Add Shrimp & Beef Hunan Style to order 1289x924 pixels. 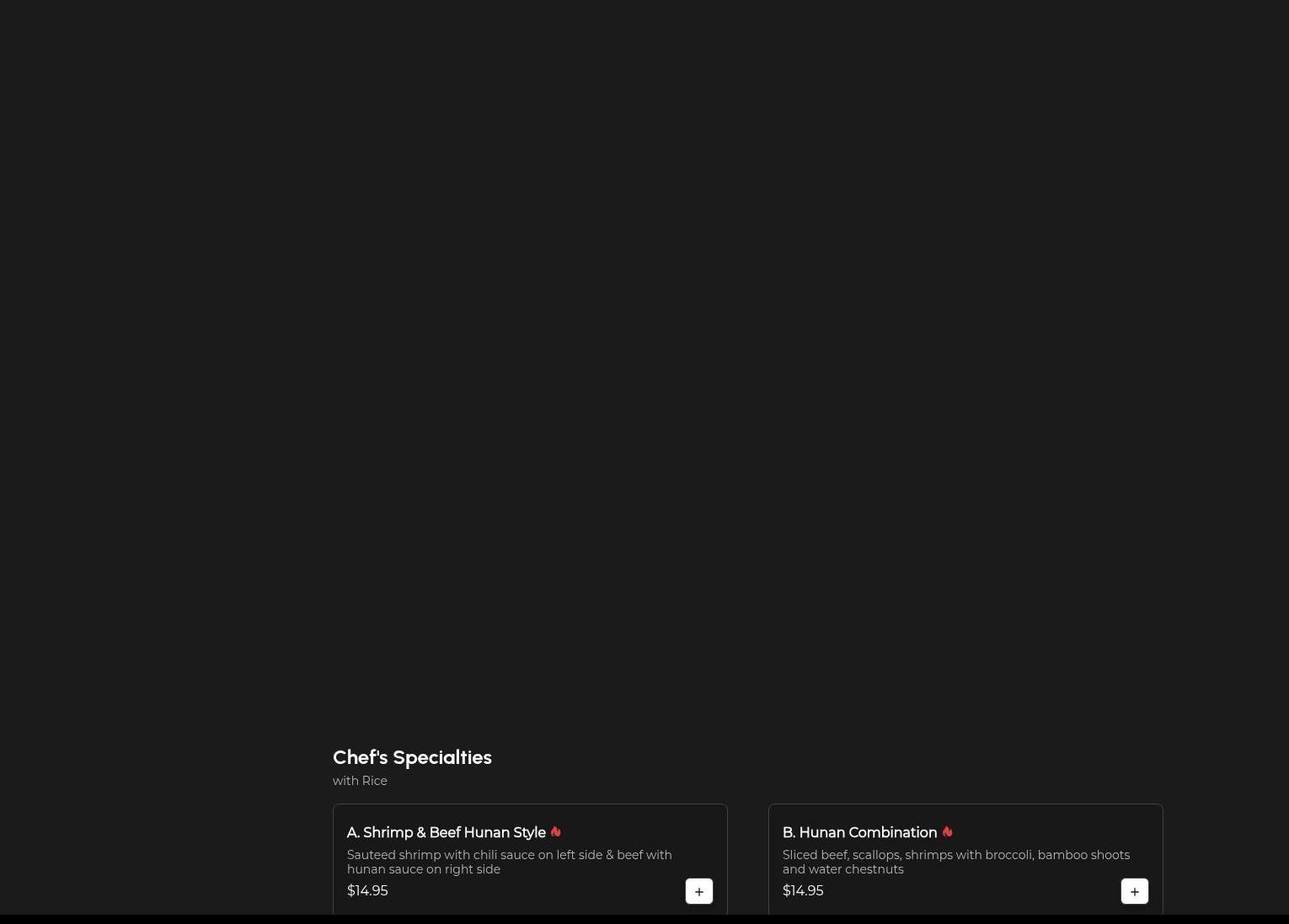point(698,891)
